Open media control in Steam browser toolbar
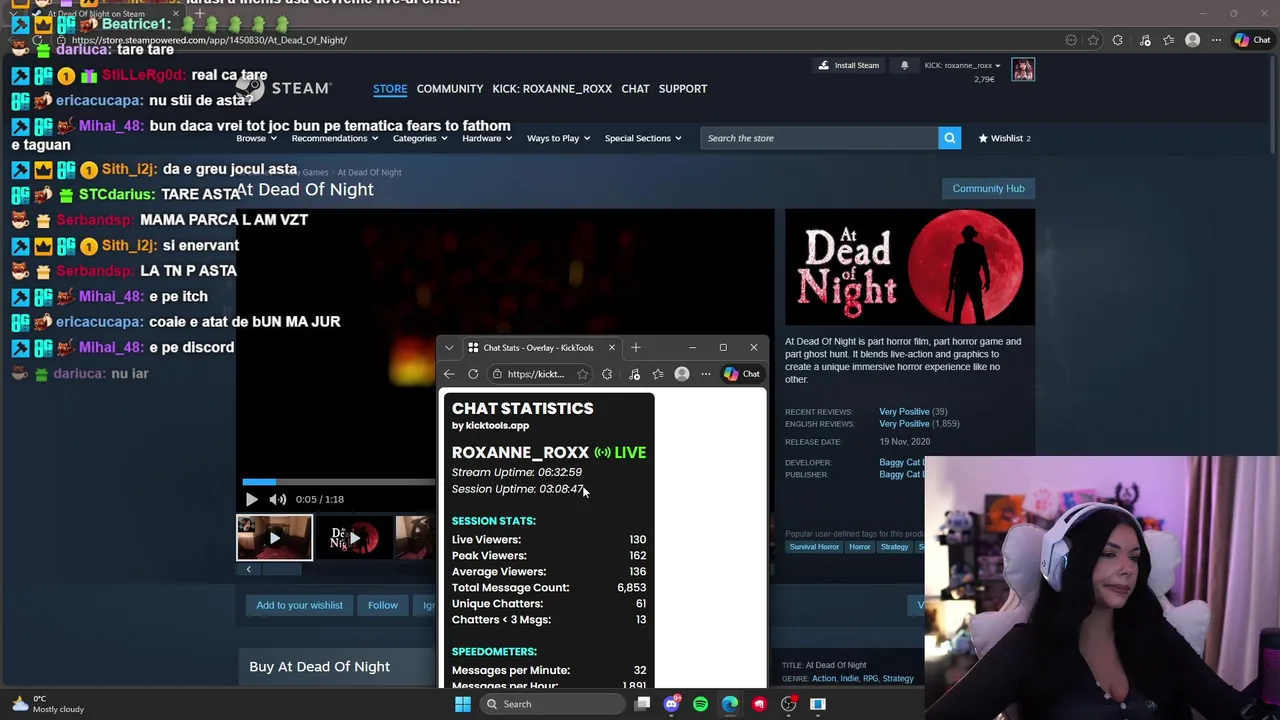 coord(1145,40)
